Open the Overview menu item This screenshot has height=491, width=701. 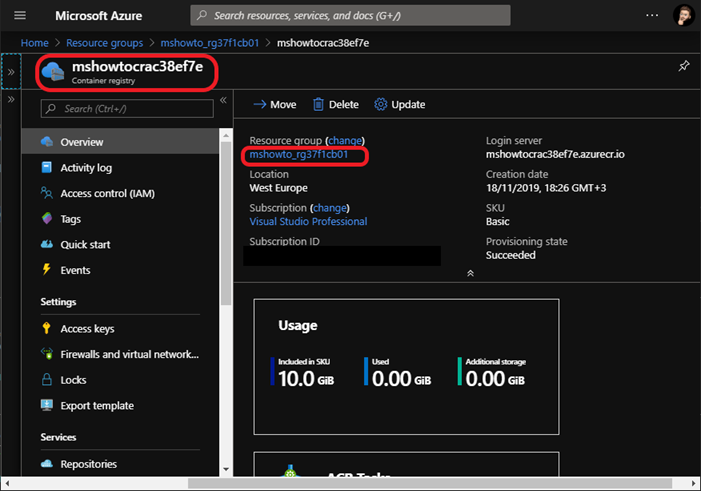tap(120, 142)
